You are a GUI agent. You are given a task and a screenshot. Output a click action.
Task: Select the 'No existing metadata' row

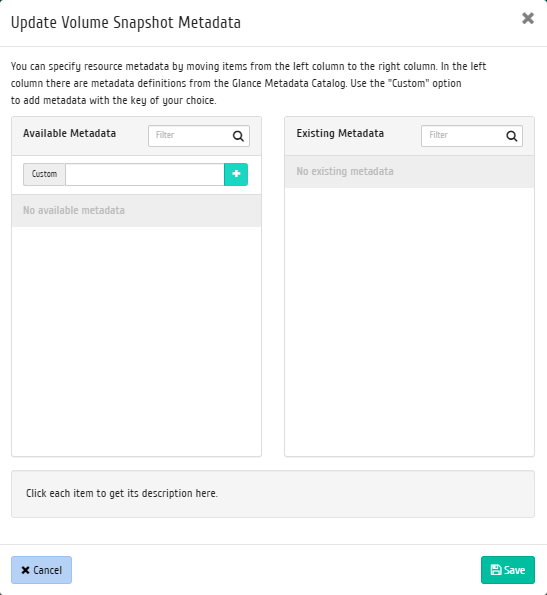pyautogui.click(x=409, y=172)
